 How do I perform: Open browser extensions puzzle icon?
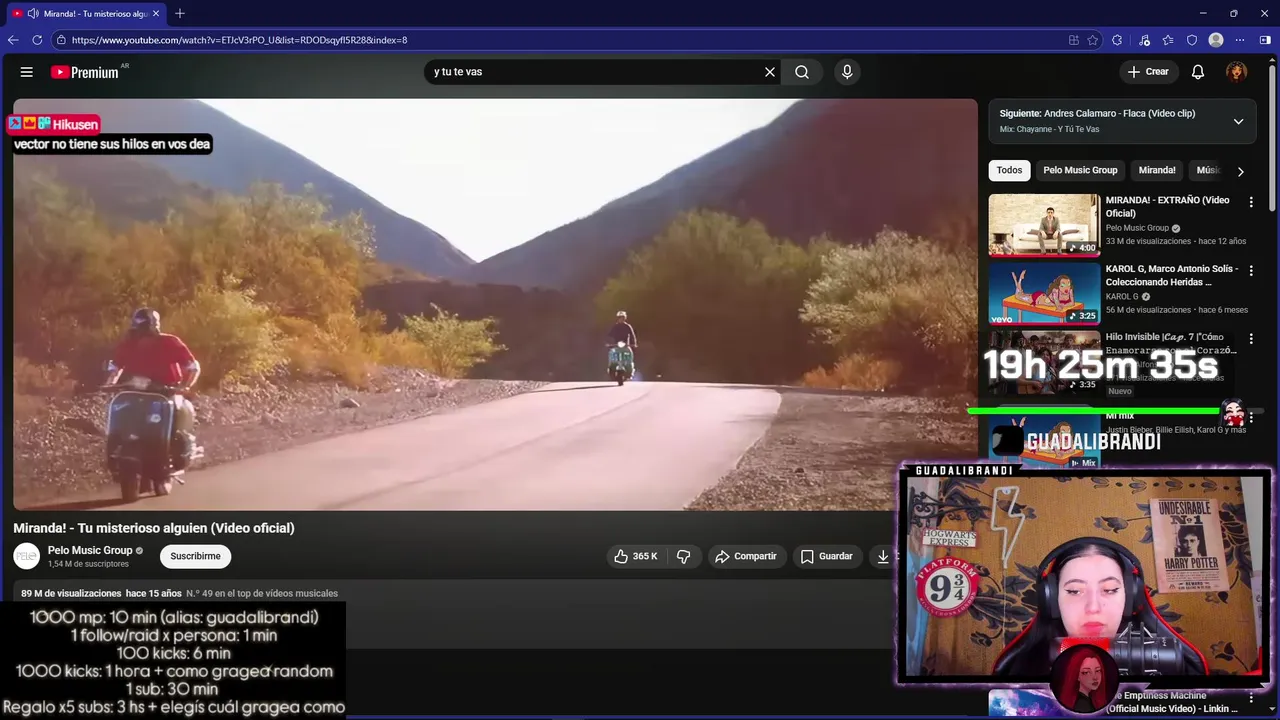click(x=1117, y=40)
